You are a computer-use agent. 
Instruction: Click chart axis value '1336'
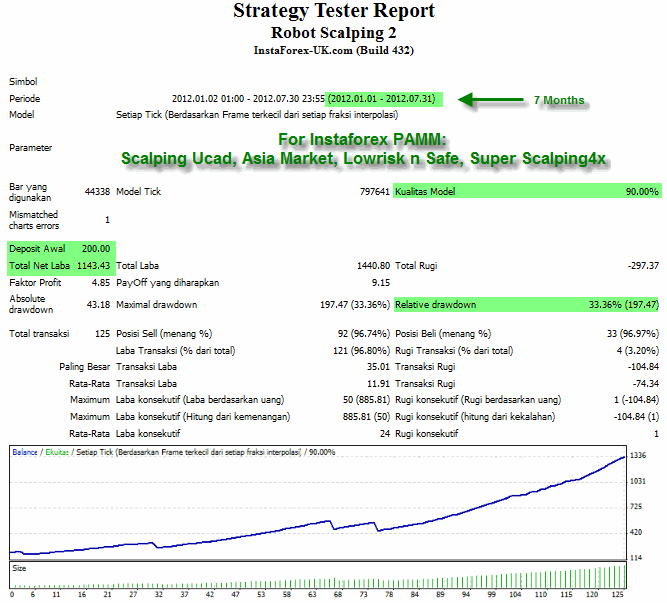tap(638, 456)
